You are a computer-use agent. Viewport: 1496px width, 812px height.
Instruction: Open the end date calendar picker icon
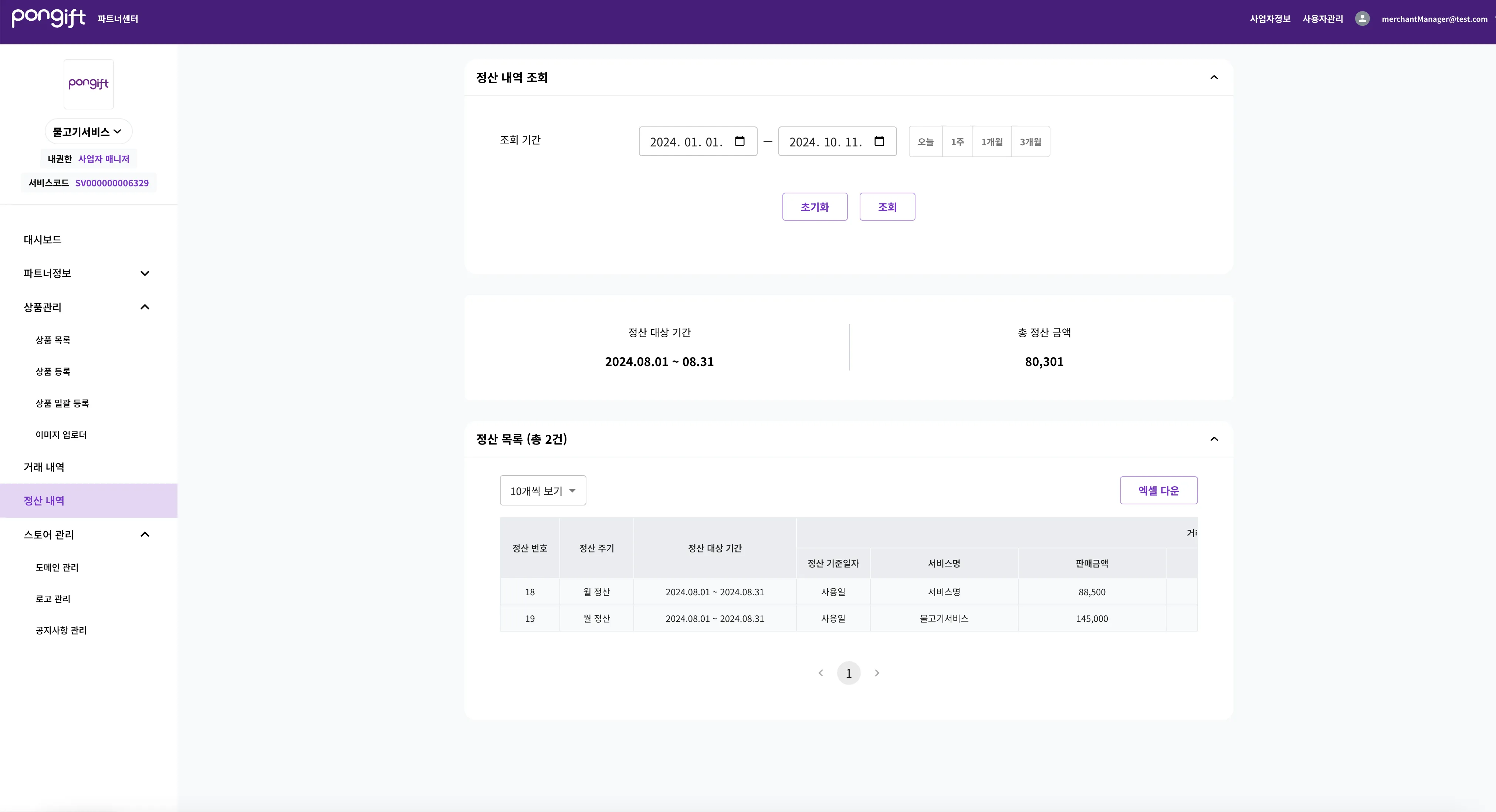click(x=879, y=141)
